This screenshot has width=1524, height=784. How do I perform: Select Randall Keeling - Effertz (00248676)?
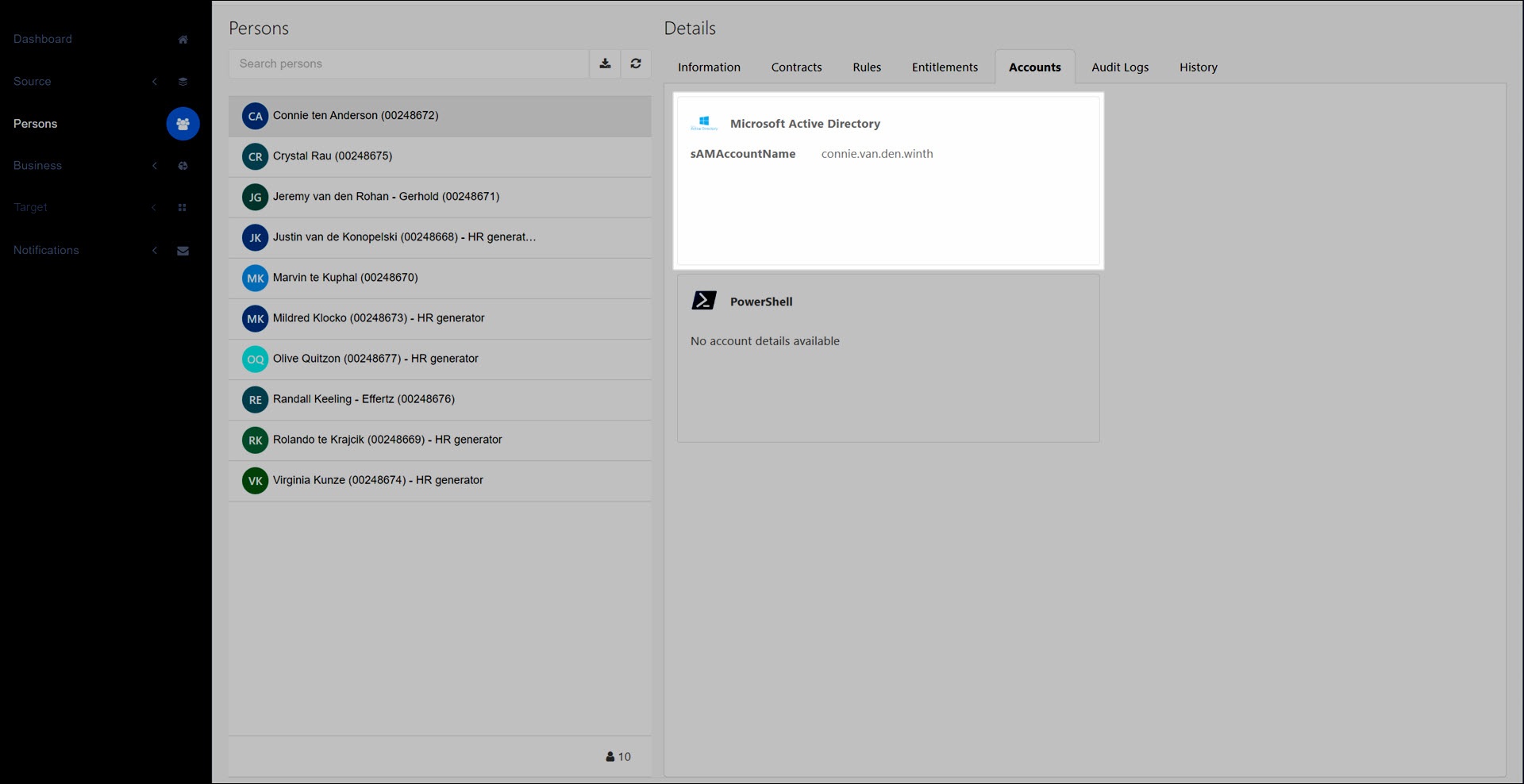(x=440, y=399)
